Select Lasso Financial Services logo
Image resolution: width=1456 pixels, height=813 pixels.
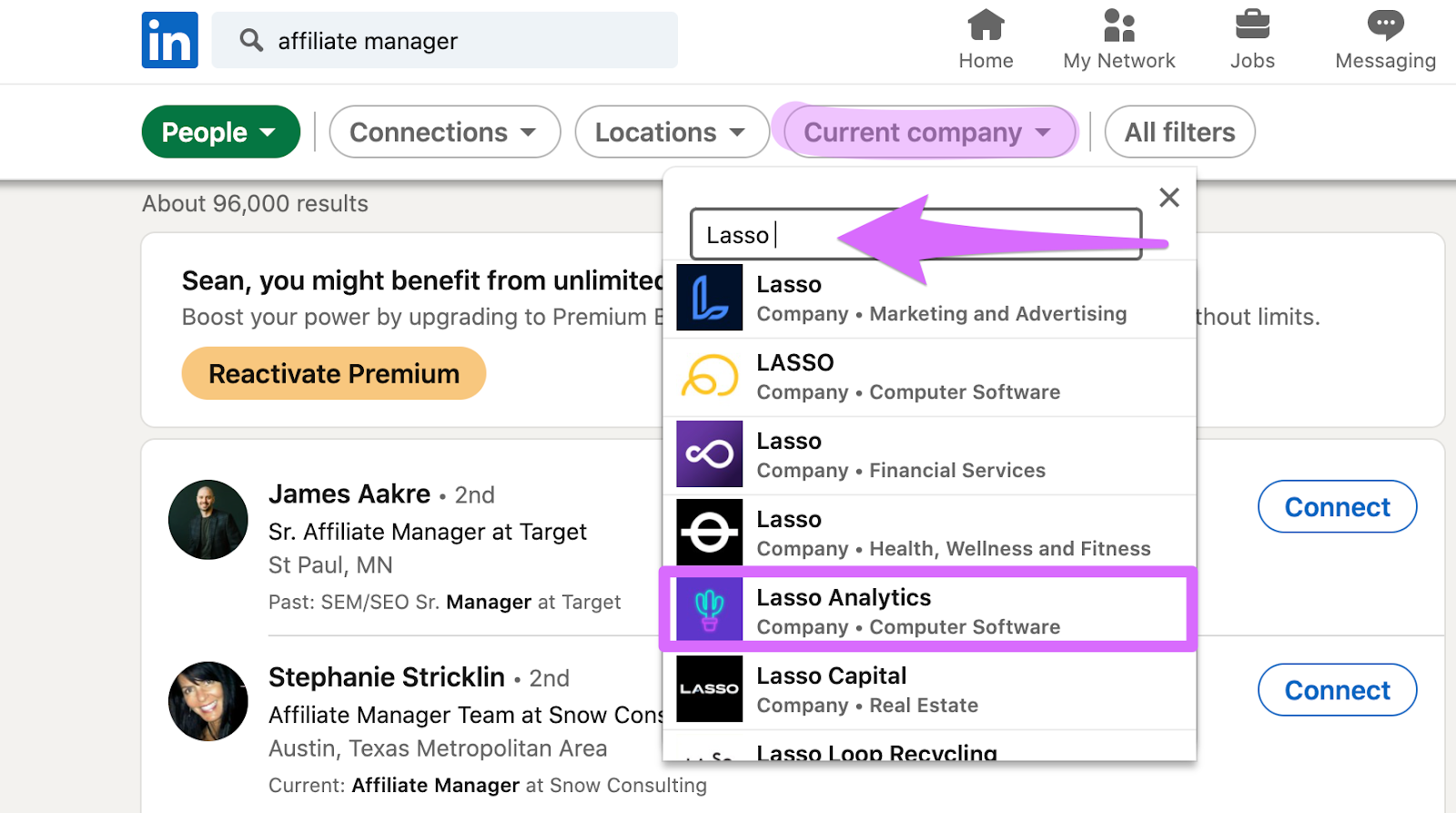pyautogui.click(x=710, y=454)
